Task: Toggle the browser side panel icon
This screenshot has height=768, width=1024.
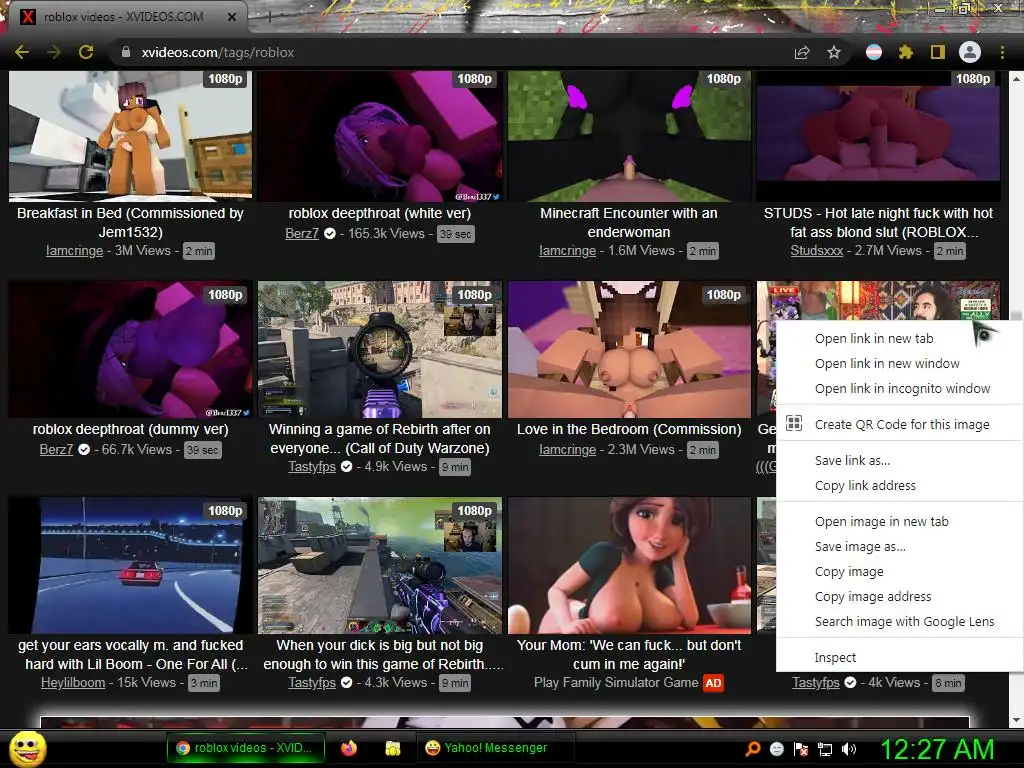Action: pos(938,52)
